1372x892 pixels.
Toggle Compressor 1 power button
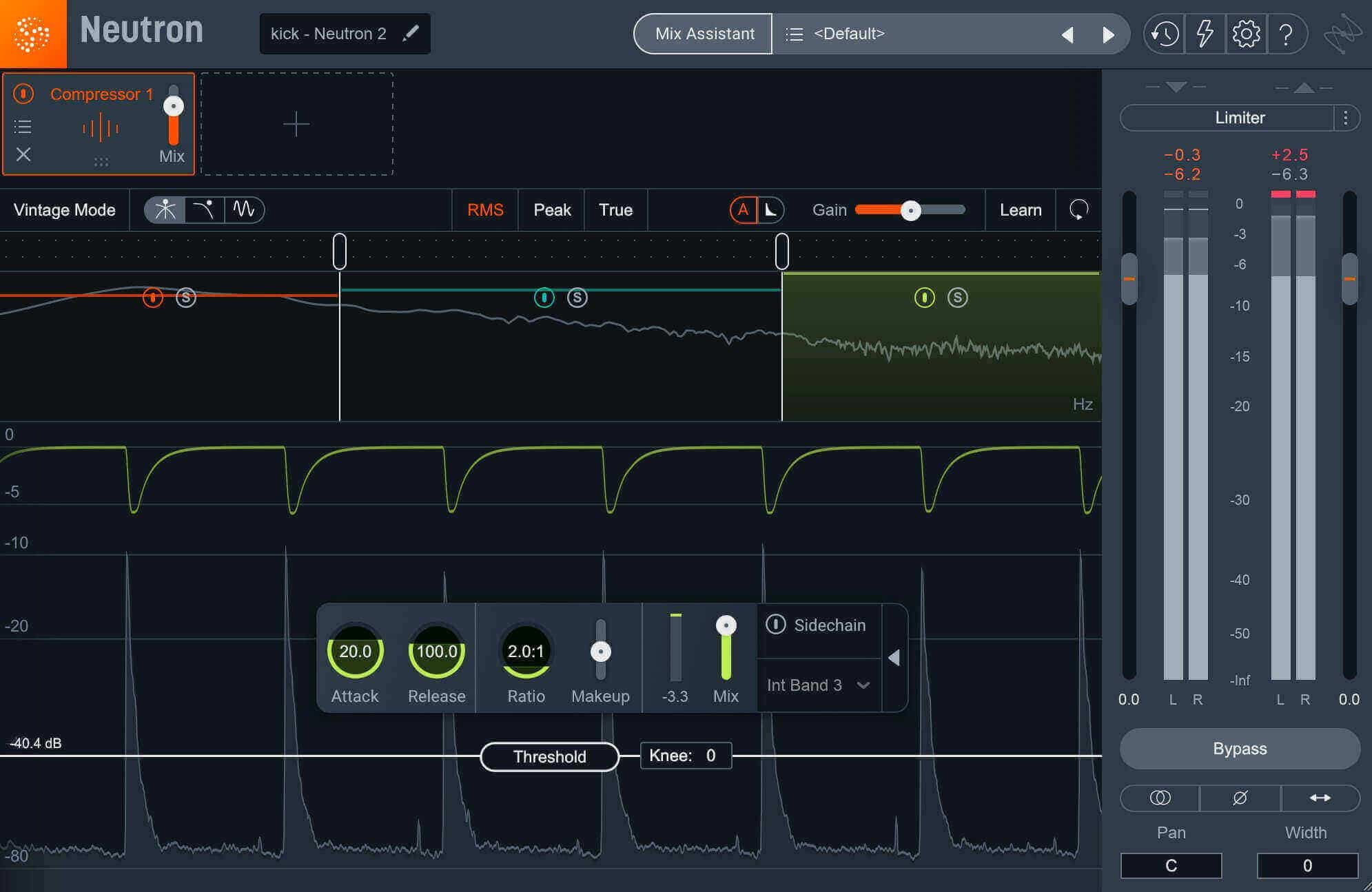click(23, 94)
